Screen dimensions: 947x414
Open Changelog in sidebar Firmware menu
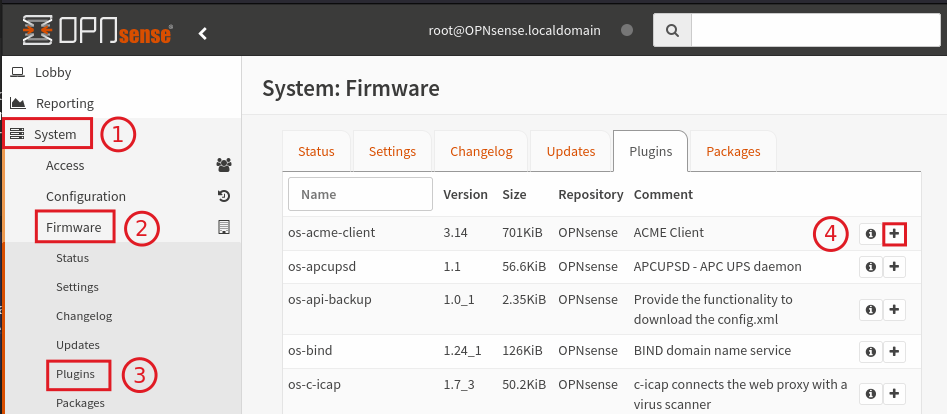pyautogui.click(x=84, y=316)
